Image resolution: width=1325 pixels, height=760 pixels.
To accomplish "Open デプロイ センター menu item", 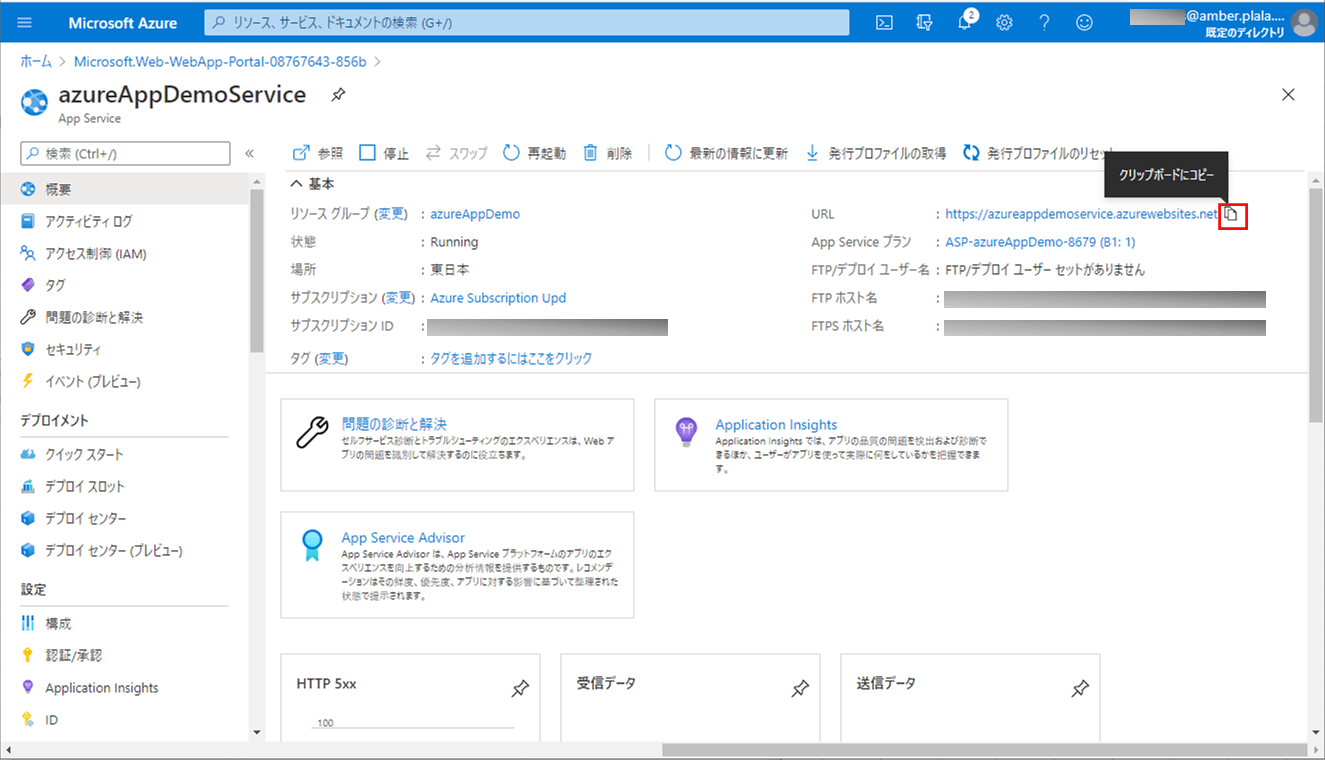I will [x=86, y=518].
